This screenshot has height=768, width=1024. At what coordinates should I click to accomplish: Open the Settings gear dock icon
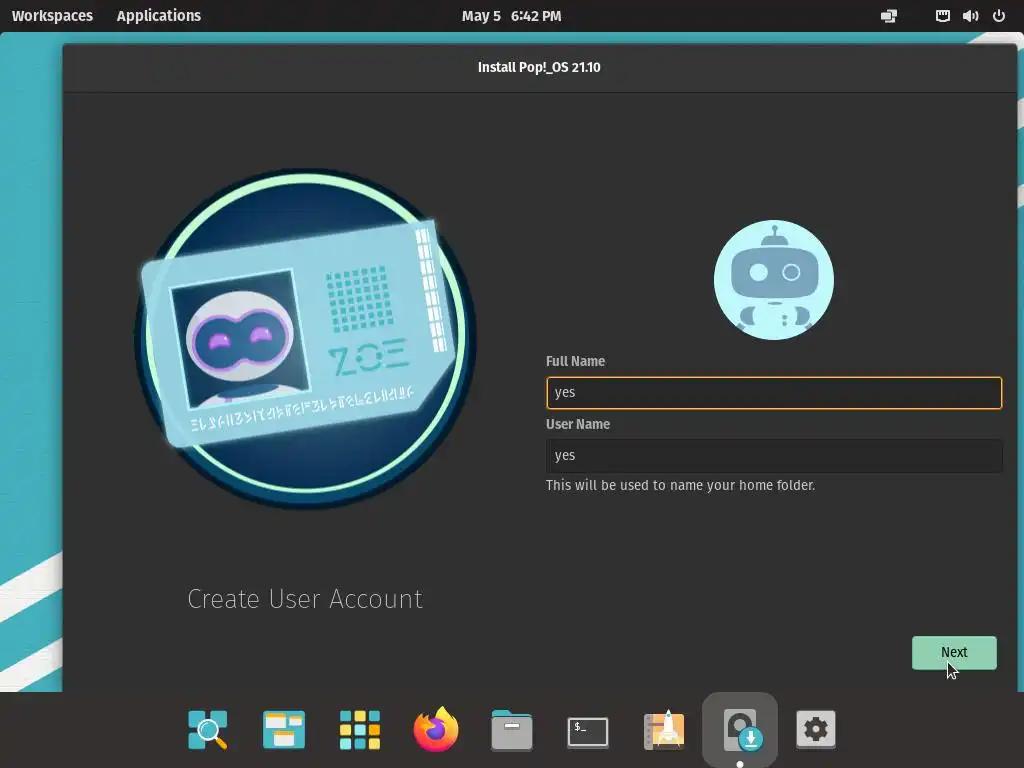816,729
